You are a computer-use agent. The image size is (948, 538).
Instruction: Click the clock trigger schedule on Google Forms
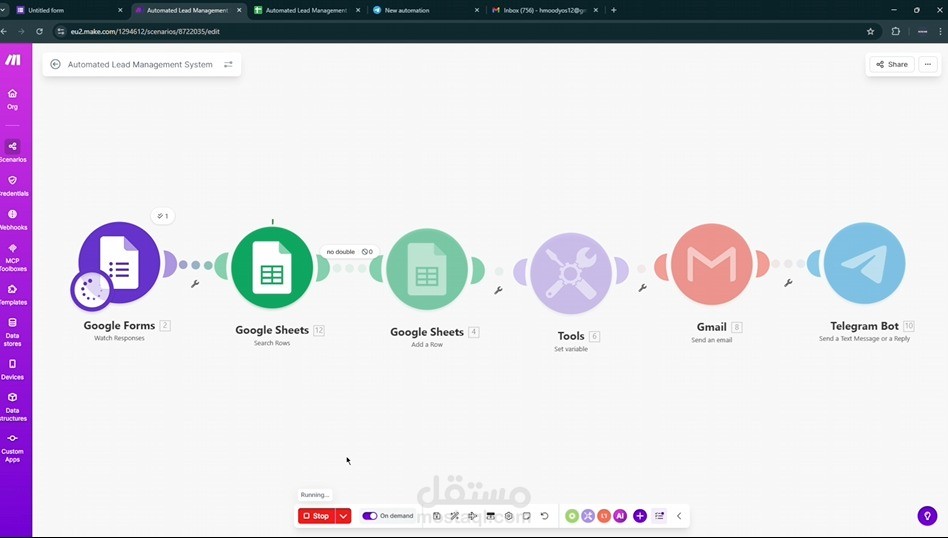pos(91,290)
